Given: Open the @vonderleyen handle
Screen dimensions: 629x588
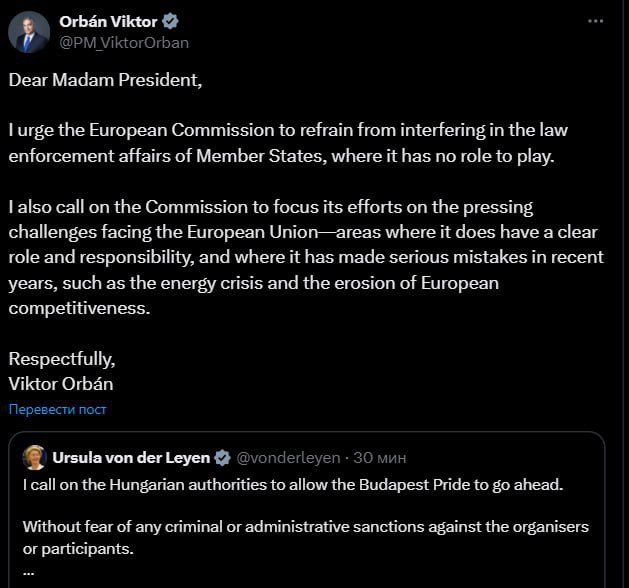Looking at the screenshot, I should point(288,458).
